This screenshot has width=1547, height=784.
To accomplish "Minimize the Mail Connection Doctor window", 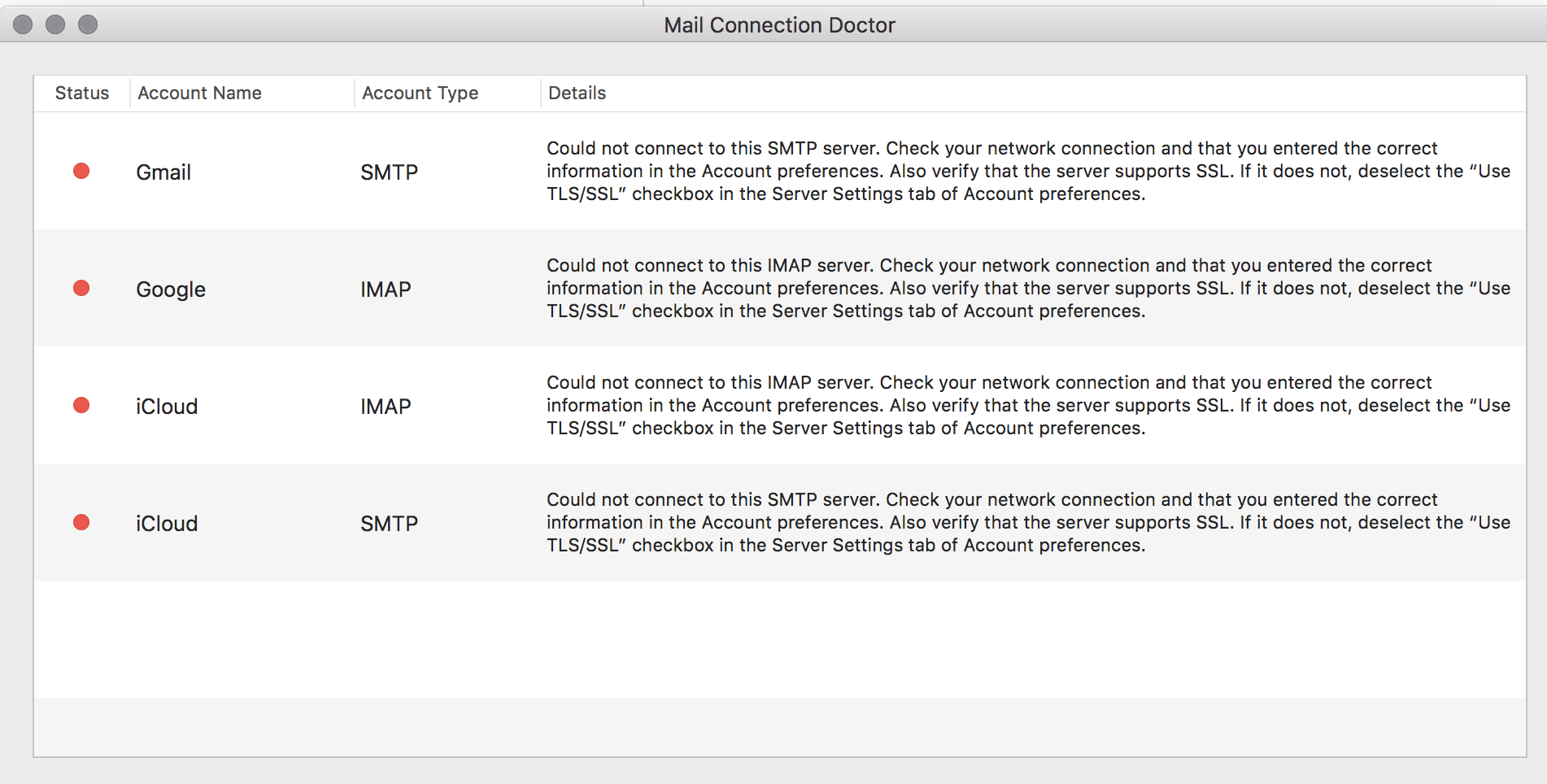I will [55, 25].
